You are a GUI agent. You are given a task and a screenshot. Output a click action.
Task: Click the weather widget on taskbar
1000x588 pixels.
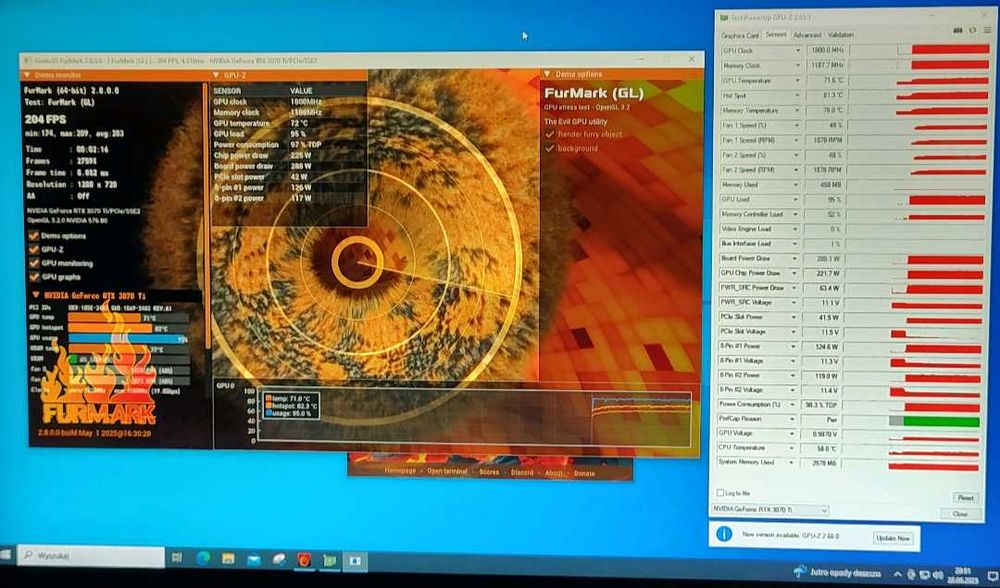click(837, 573)
